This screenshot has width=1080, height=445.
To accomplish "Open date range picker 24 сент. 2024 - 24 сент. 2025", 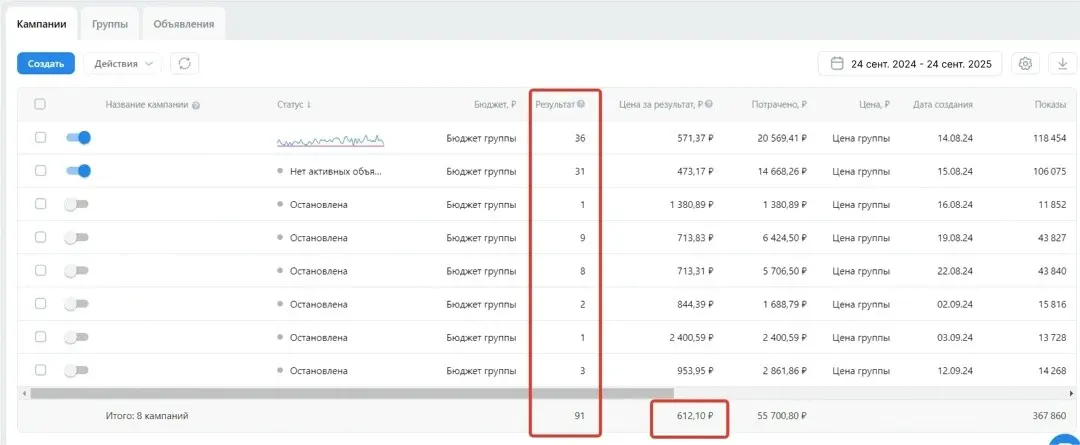I will (911, 63).
